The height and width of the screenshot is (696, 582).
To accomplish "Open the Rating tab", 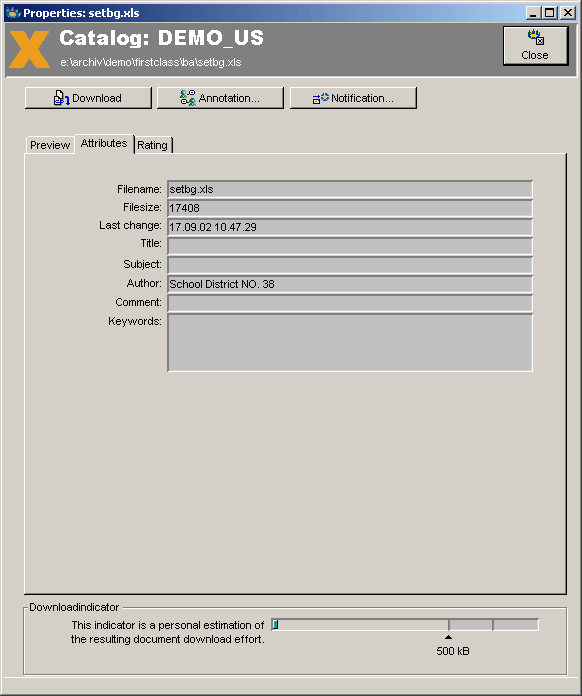I will pyautogui.click(x=152, y=145).
